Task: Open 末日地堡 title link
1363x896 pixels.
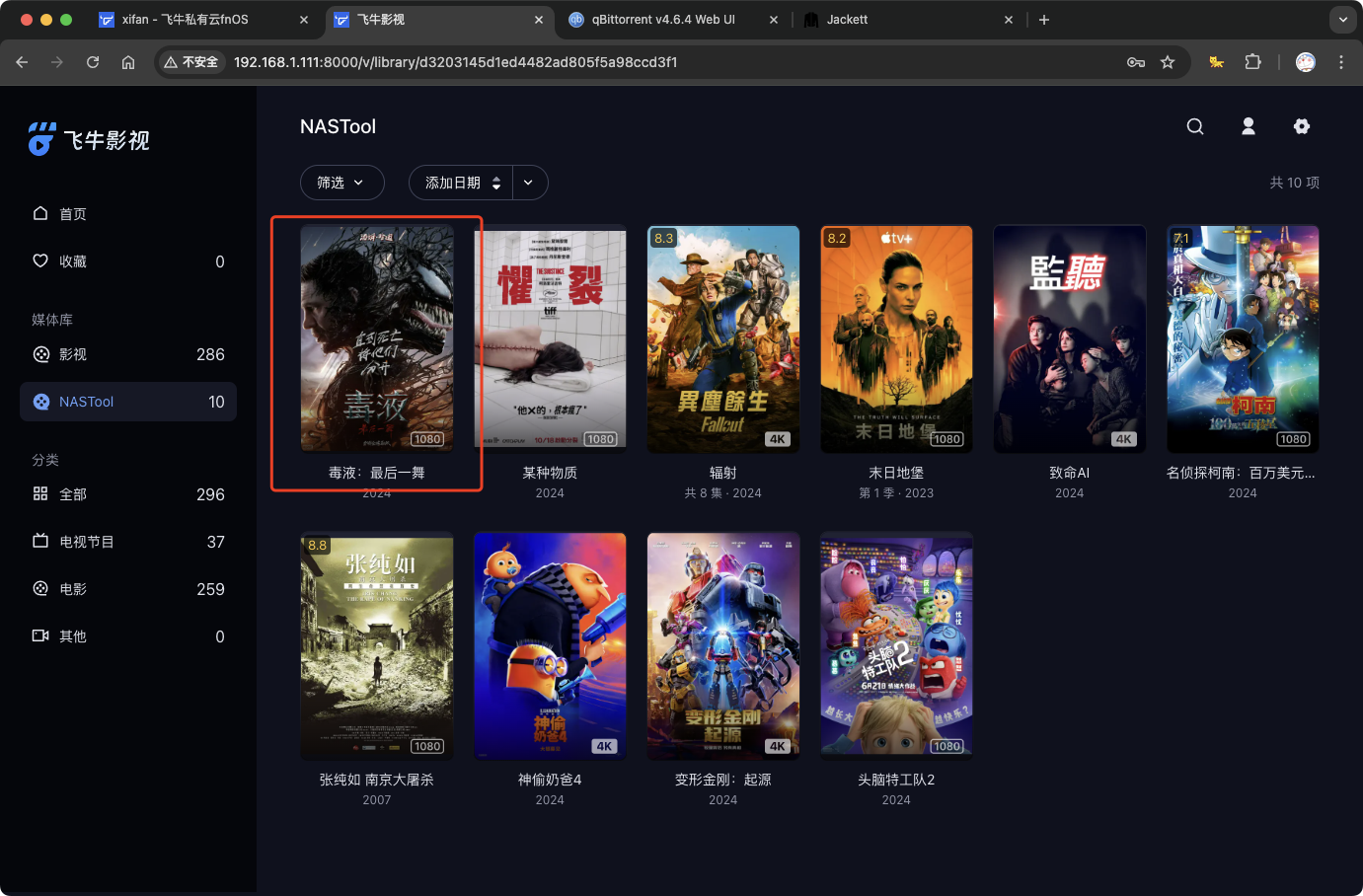Action: tap(896, 473)
